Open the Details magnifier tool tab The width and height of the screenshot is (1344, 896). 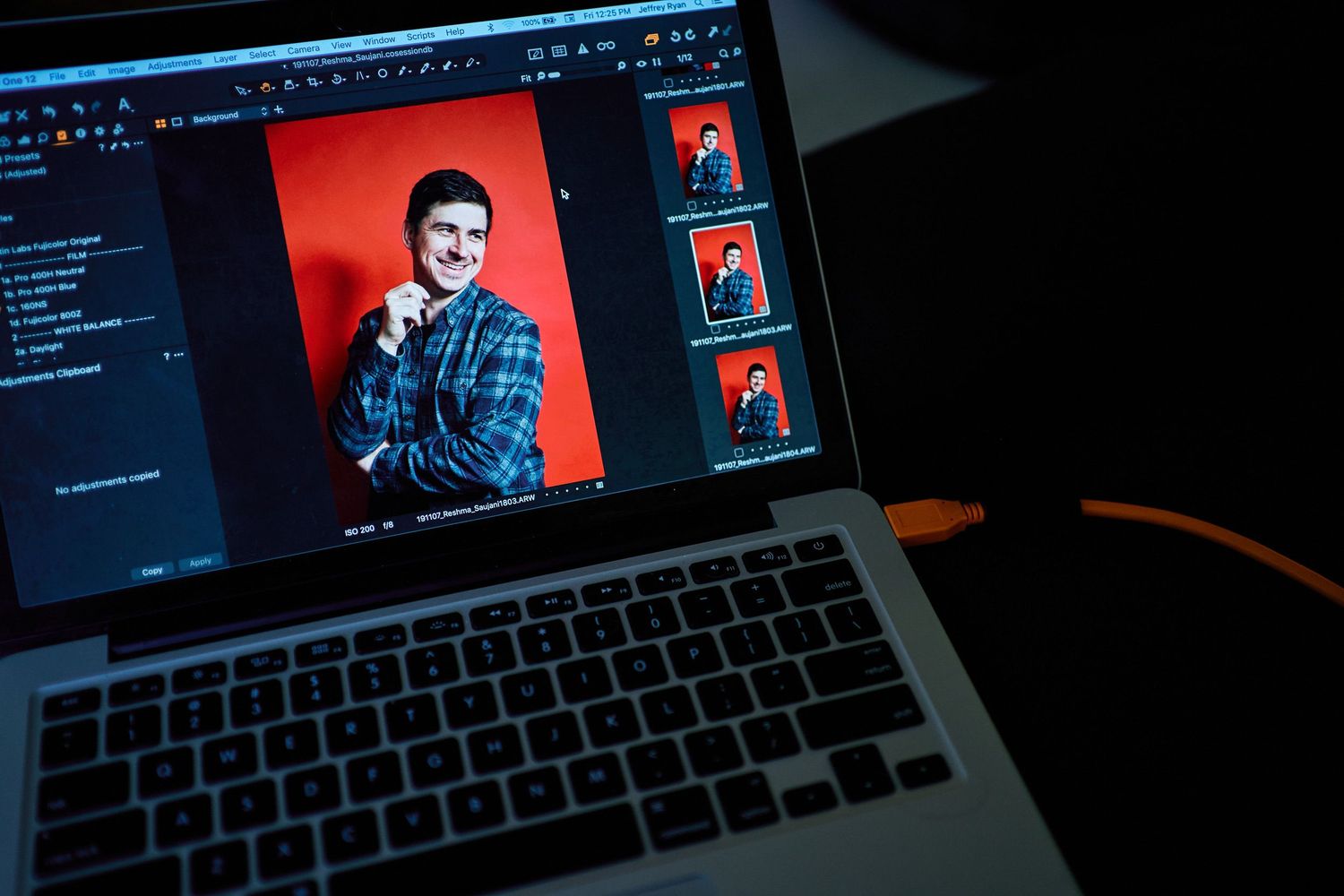[x=43, y=137]
